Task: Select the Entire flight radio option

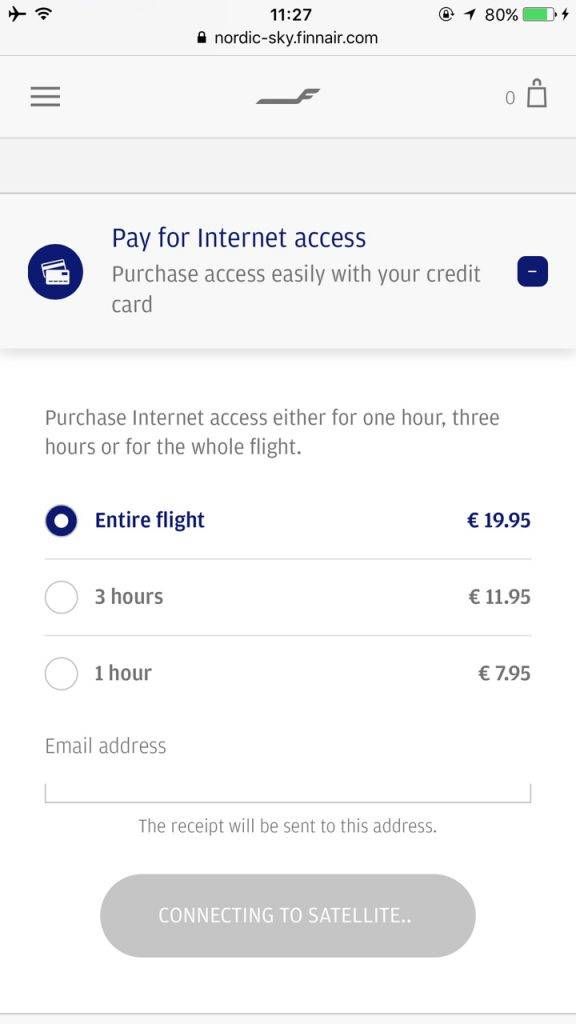Action: [x=61, y=520]
